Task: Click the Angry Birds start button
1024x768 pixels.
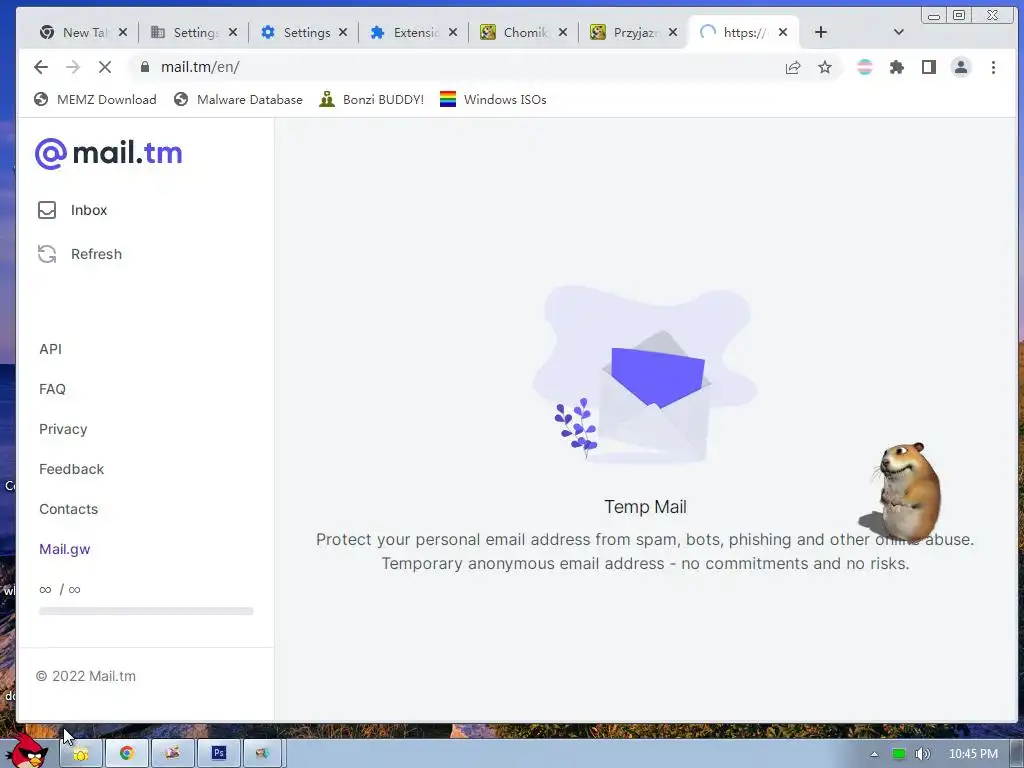Action: coord(29,751)
